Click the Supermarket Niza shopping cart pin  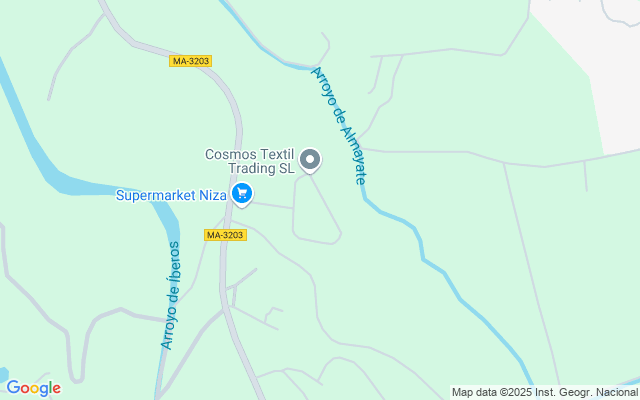coord(242,194)
